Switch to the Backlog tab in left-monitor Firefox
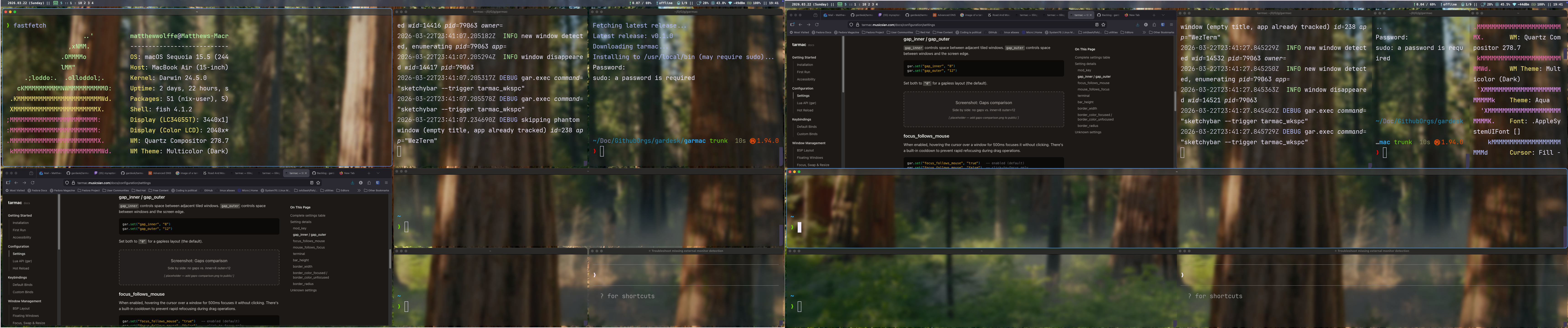The height and width of the screenshot is (328, 1568). point(324,173)
